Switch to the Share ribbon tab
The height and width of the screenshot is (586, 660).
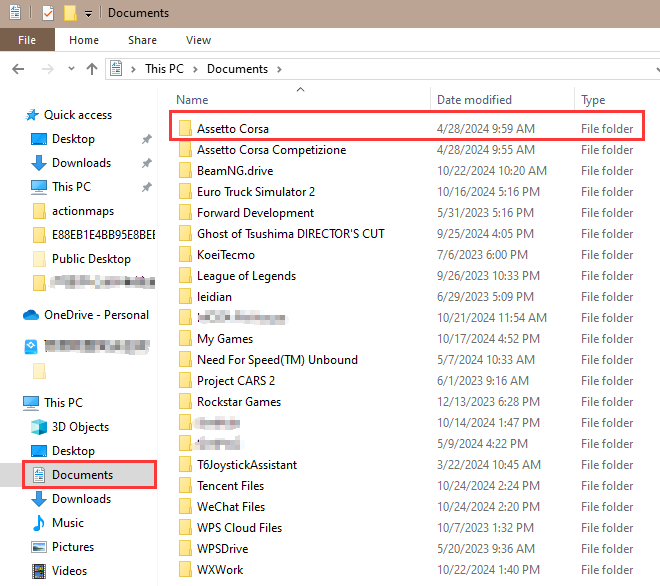click(142, 40)
